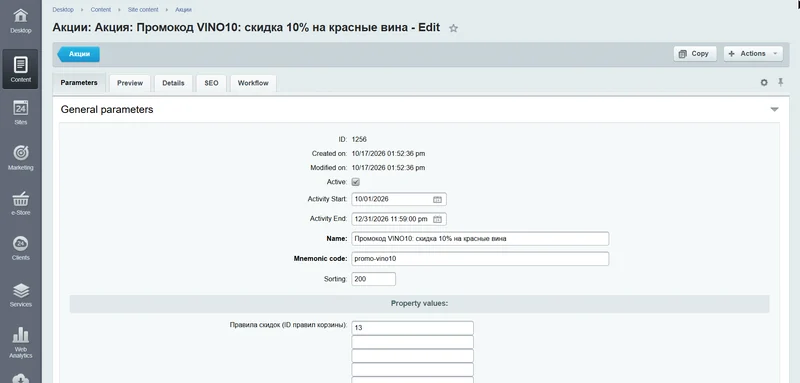Focus the Name input field

pyautogui.click(x=480, y=239)
